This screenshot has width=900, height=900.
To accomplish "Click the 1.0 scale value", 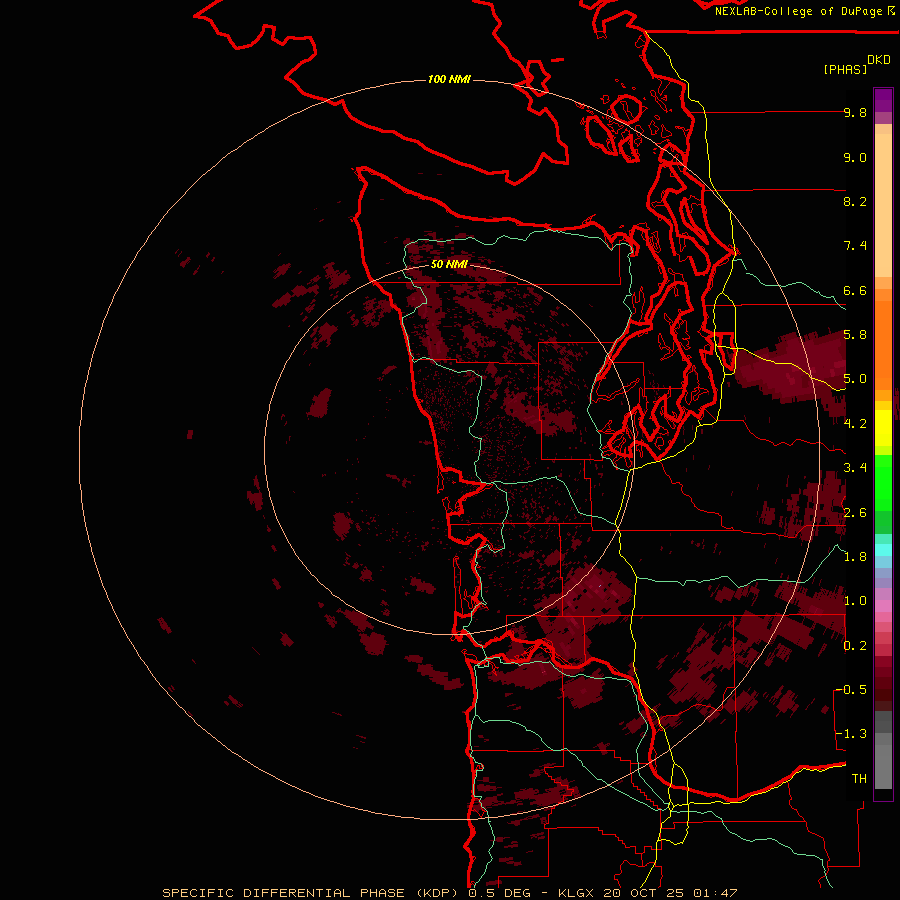I will (x=855, y=601).
